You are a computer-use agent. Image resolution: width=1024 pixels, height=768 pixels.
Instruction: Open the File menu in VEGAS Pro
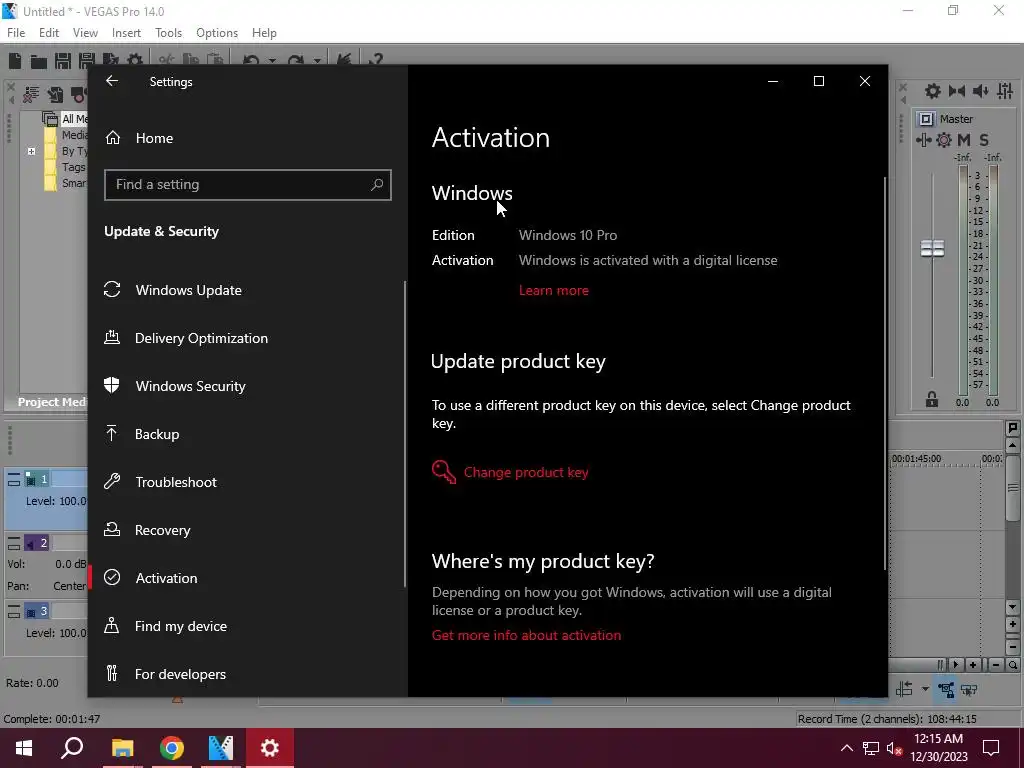16,33
